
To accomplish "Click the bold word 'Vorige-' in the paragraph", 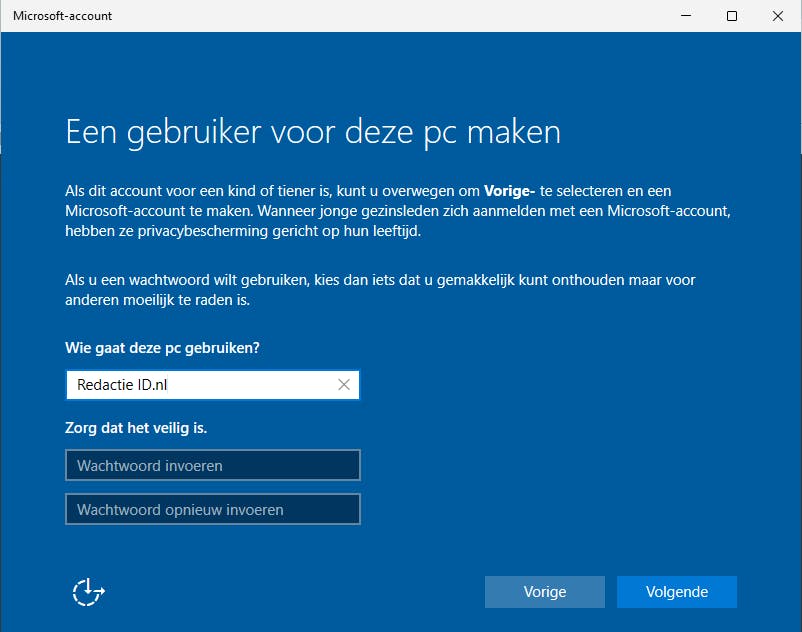I will pos(509,191).
